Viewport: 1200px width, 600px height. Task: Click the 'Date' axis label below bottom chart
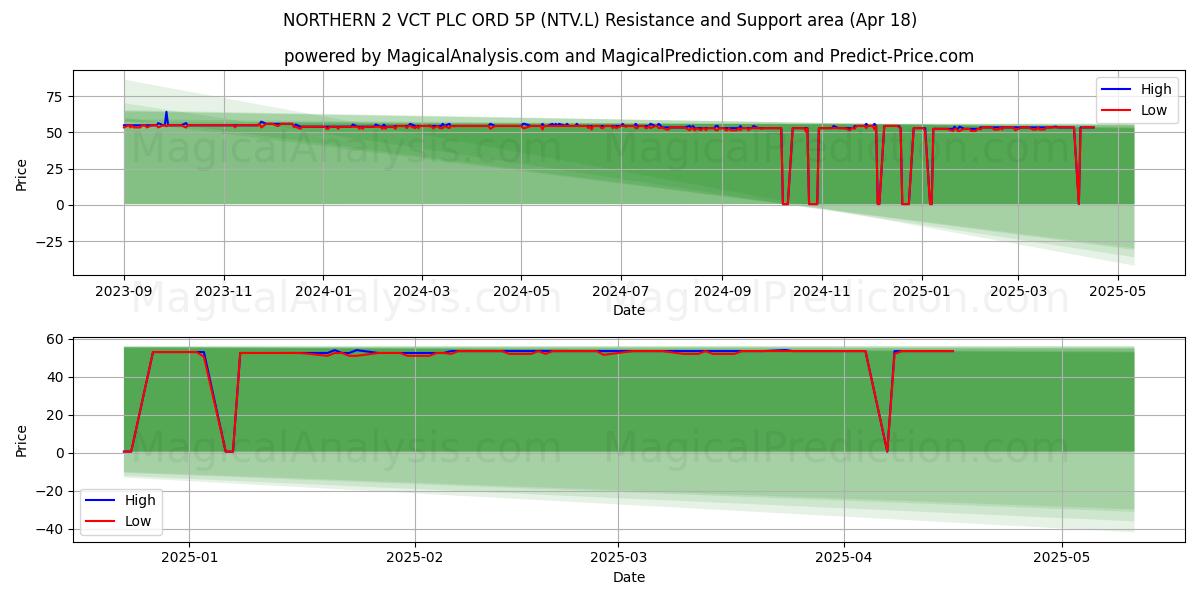629,578
